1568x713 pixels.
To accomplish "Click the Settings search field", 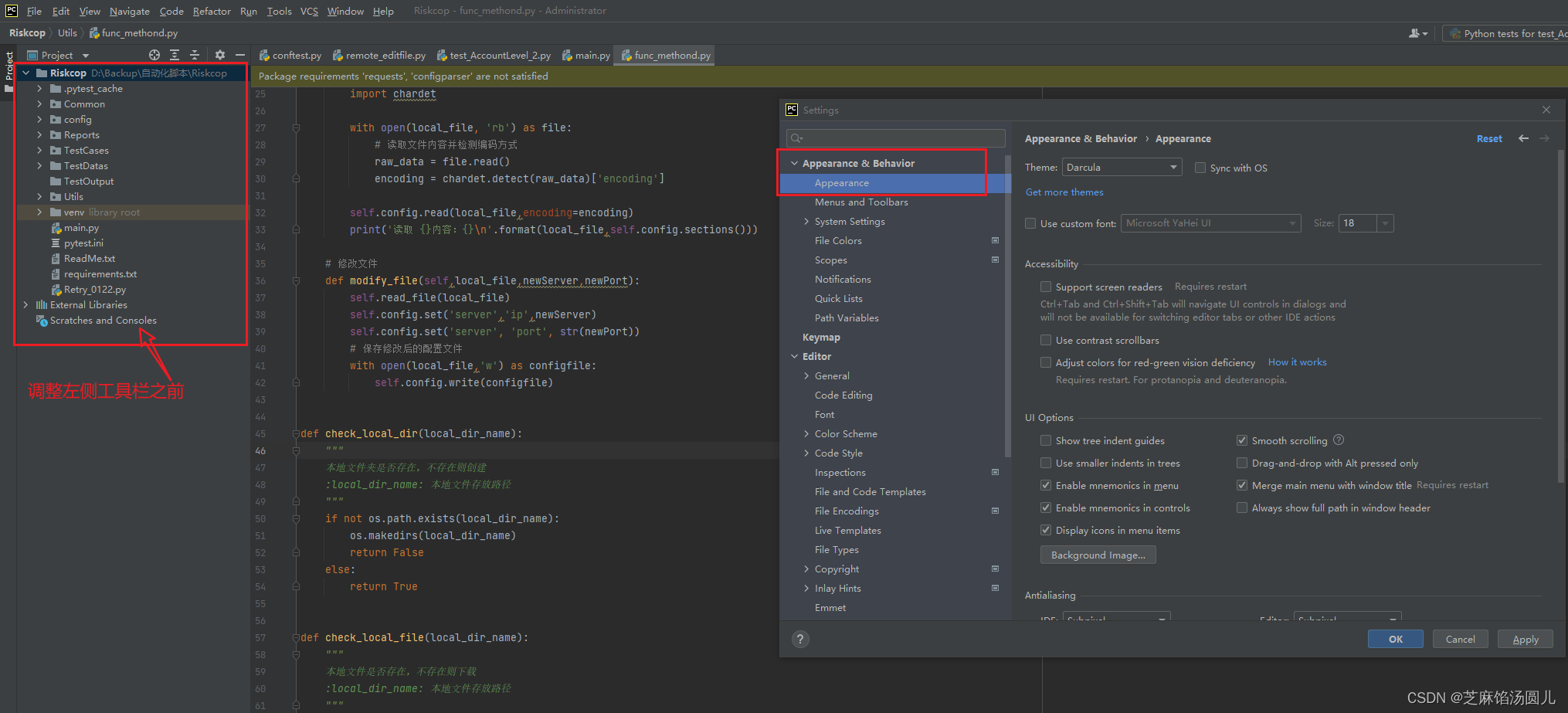I will [895, 138].
